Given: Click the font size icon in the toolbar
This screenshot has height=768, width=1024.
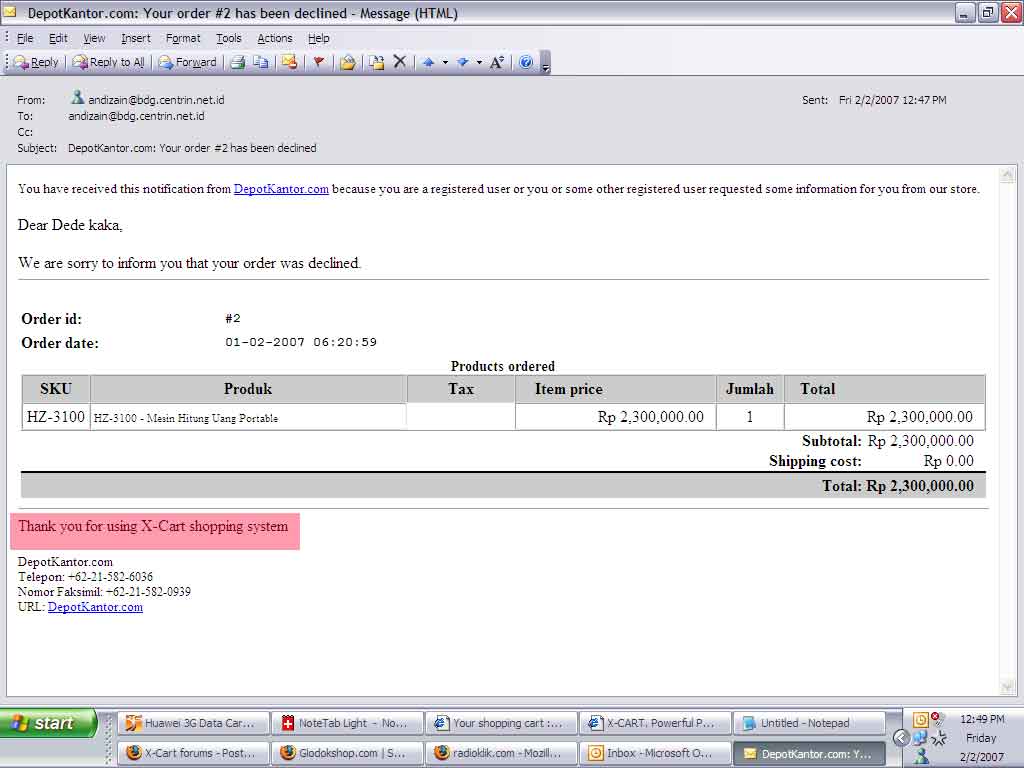Looking at the screenshot, I should [497, 62].
